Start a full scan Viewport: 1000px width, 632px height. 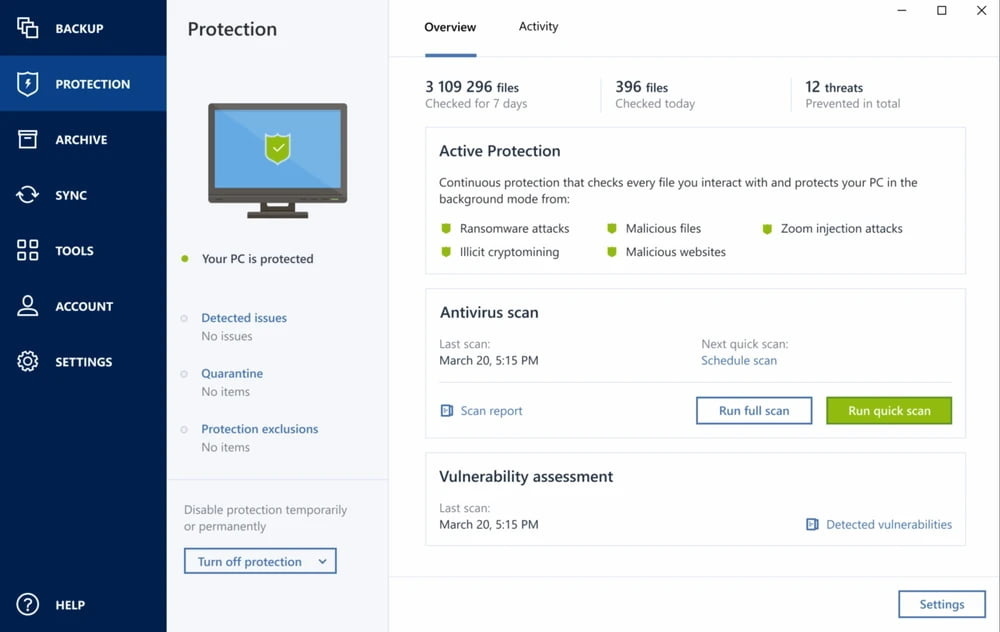[753, 410]
